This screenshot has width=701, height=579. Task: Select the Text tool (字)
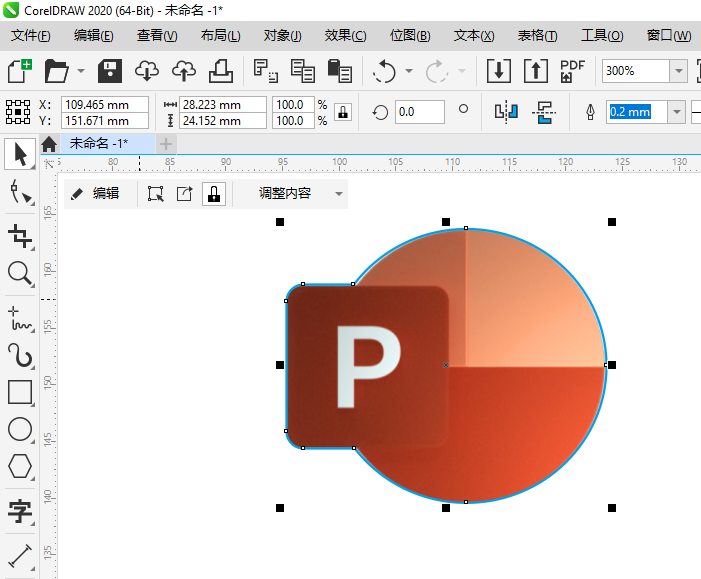click(x=20, y=512)
